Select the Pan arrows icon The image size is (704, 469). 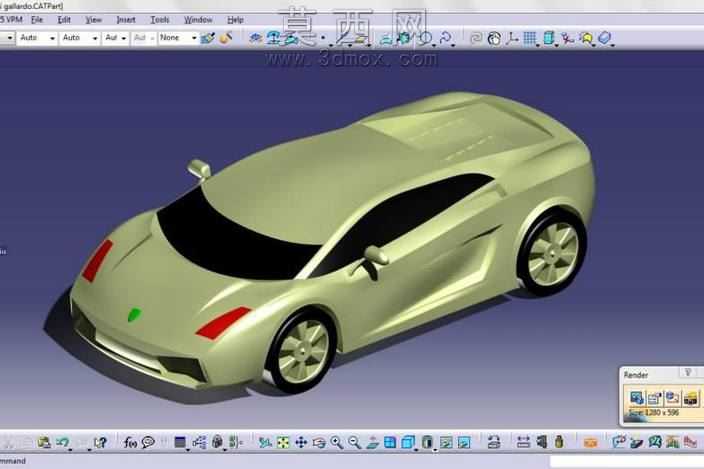tap(301, 443)
